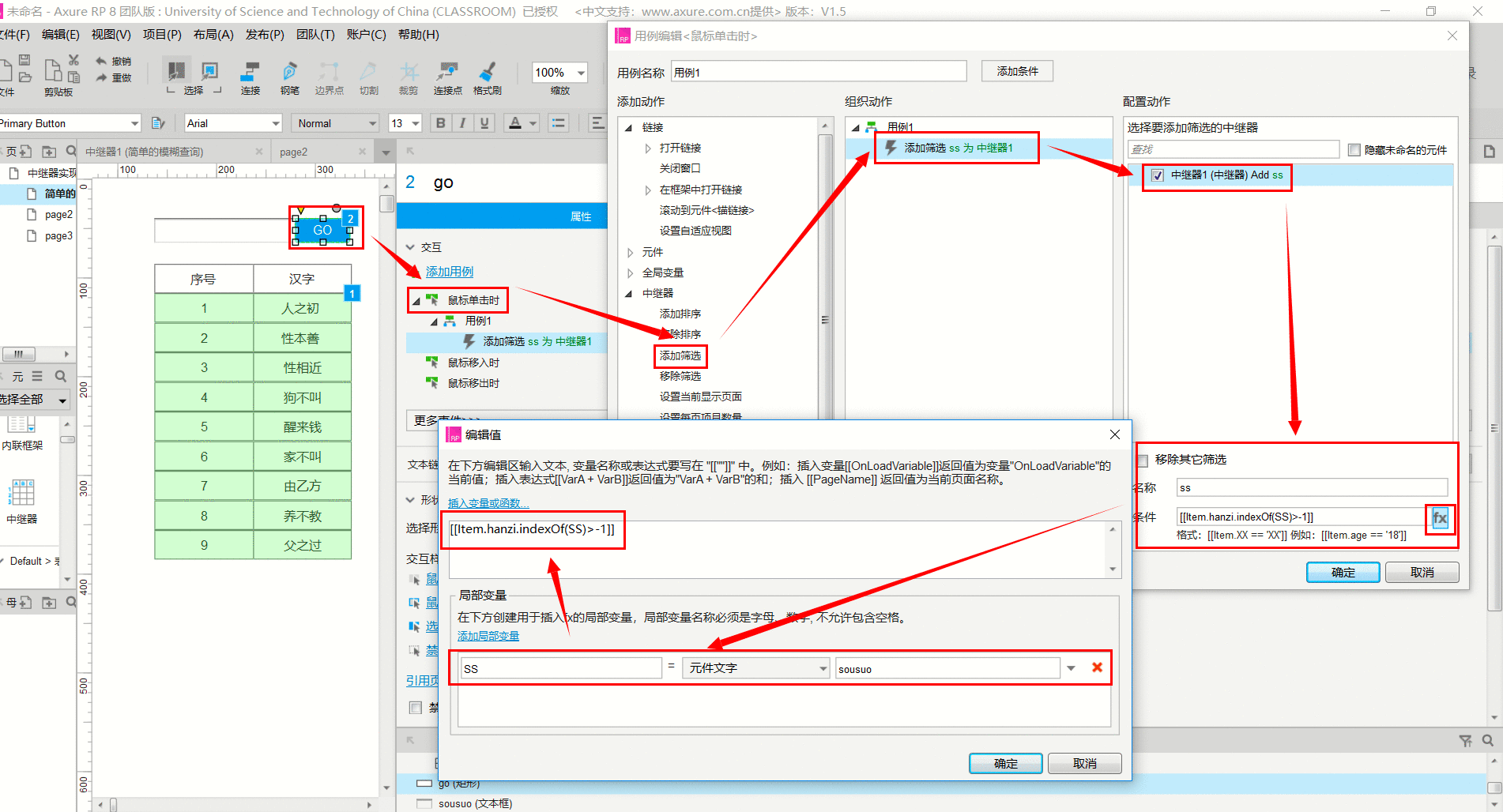Image resolution: width=1503 pixels, height=812 pixels.
Task: Click the 裁剪 crop tool
Action: 408,77
